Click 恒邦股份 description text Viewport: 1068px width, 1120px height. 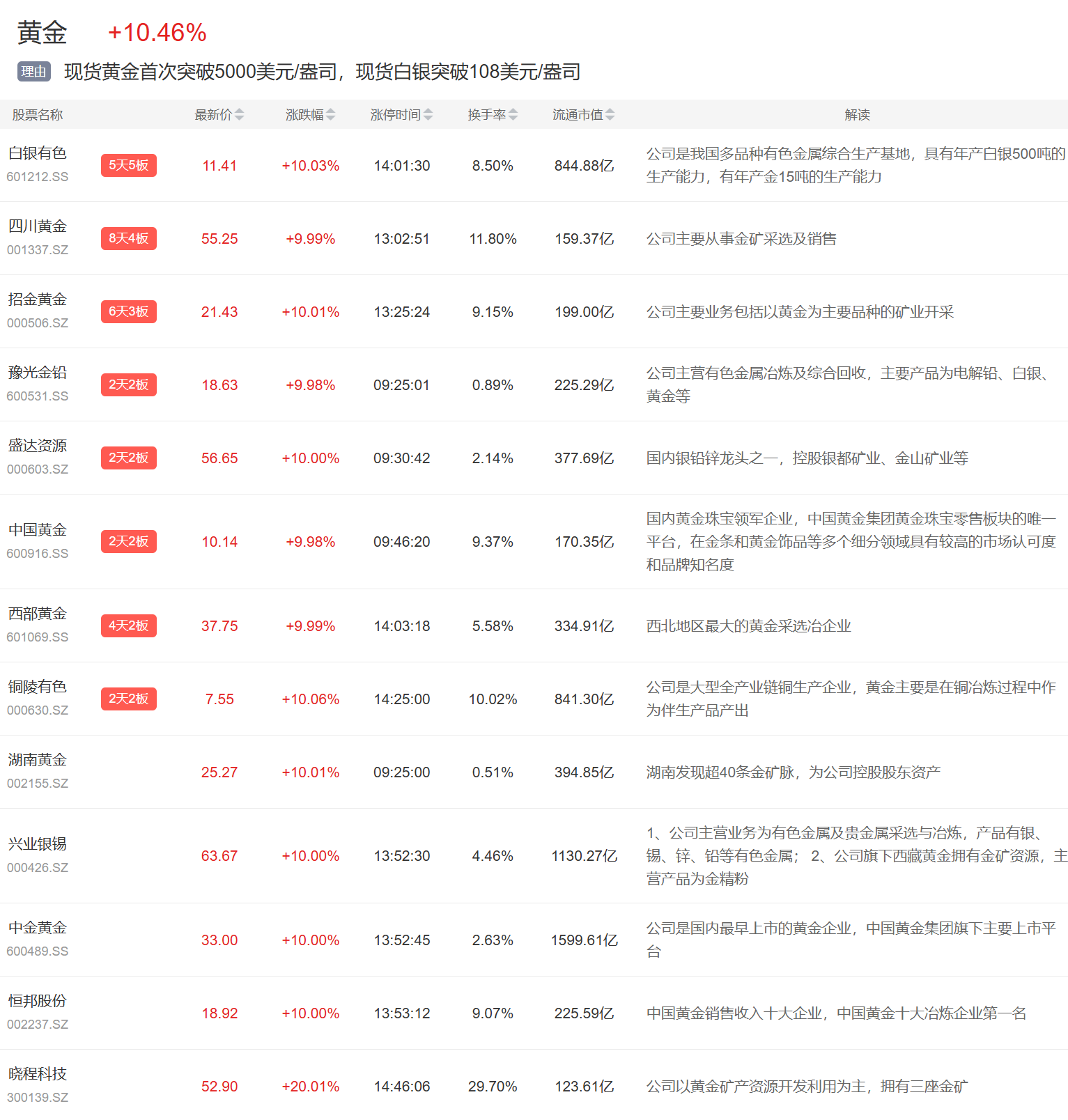836,1013
